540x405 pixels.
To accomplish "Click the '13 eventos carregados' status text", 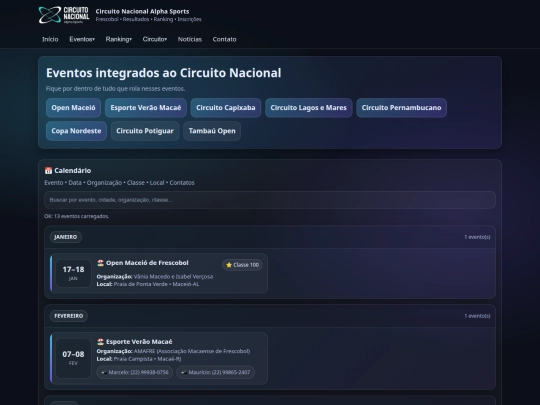I will tap(76, 216).
